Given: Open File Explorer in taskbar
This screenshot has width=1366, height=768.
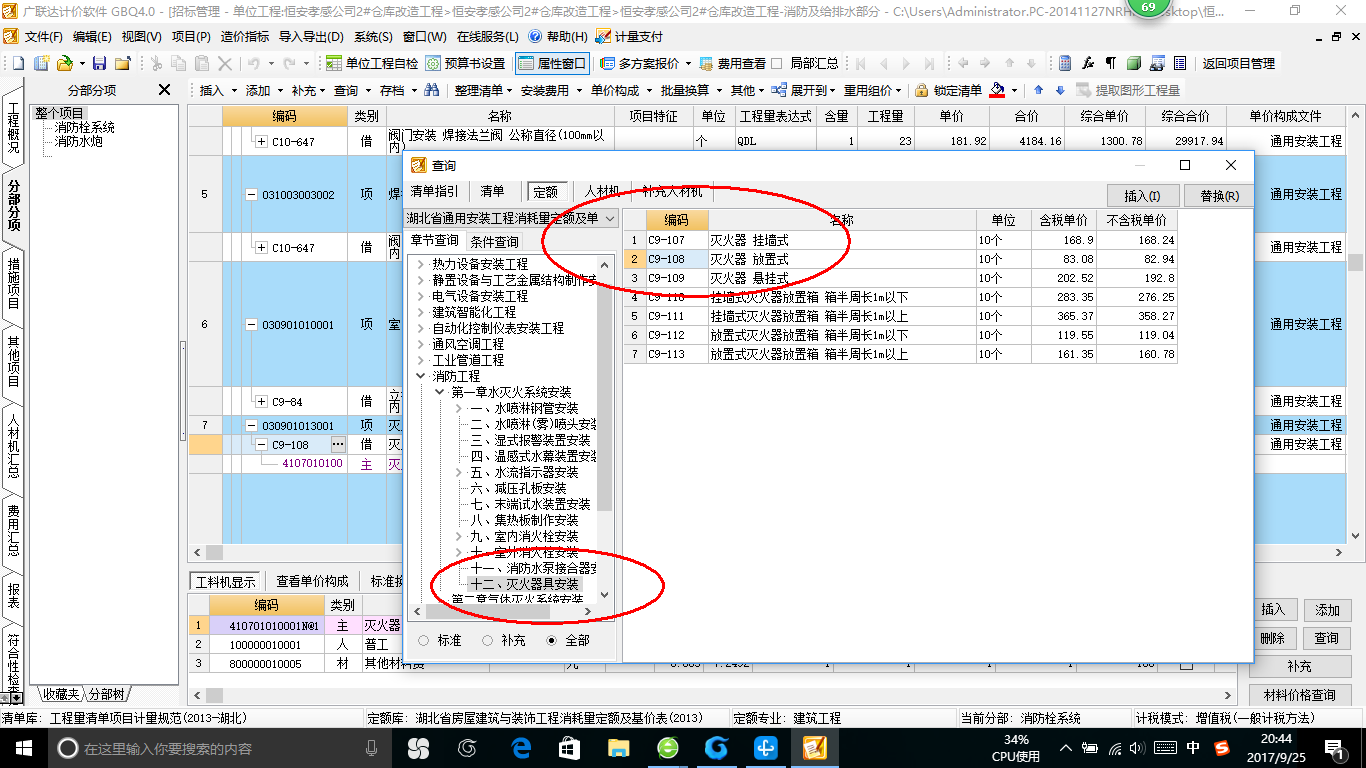Looking at the screenshot, I should [618, 748].
